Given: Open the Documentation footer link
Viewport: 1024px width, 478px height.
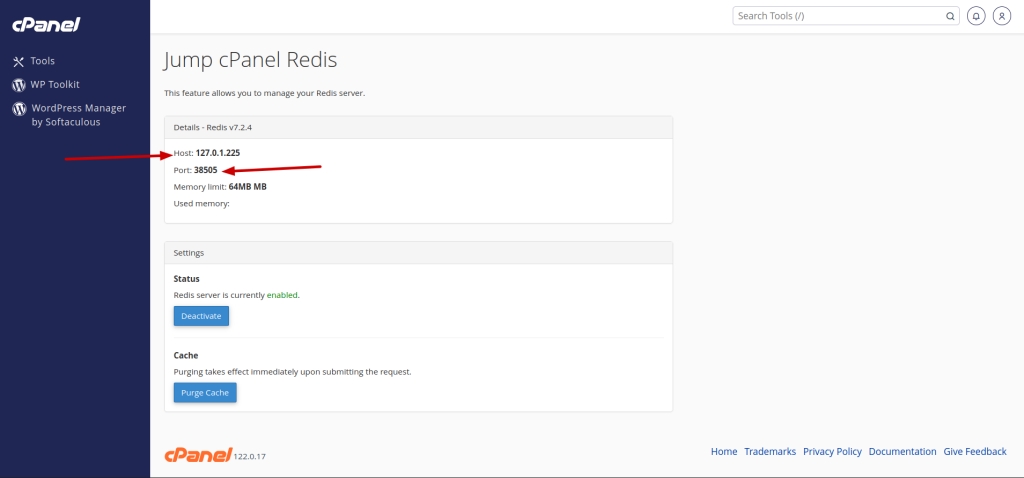Looking at the screenshot, I should click(903, 451).
